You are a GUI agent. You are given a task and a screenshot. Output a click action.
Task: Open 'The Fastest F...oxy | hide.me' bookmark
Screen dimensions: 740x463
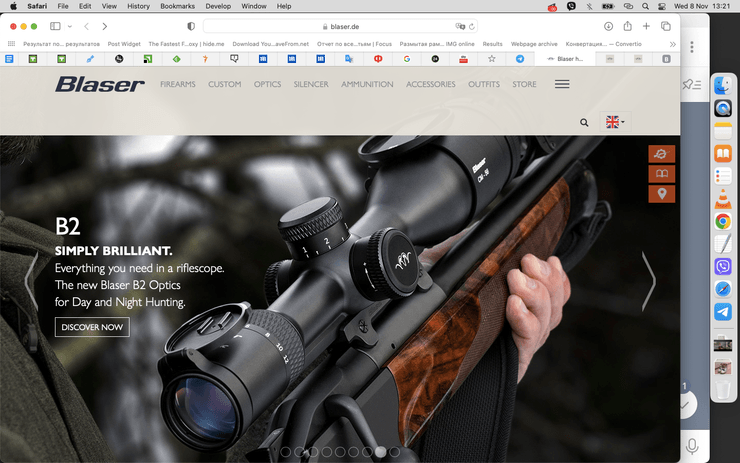click(x=186, y=44)
